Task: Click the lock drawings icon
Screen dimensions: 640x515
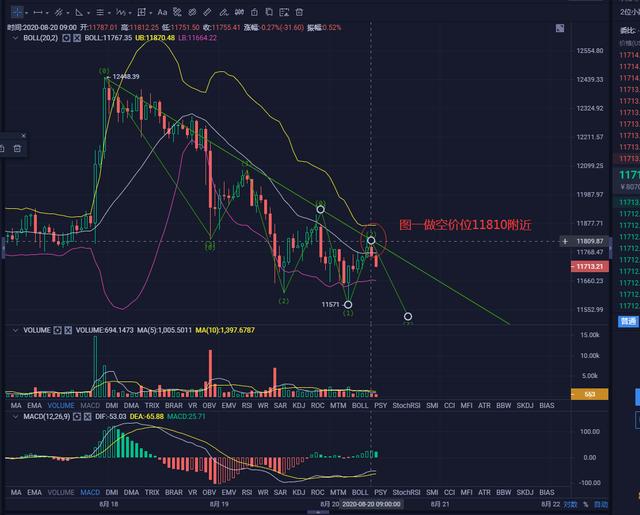Action: (x=254, y=12)
